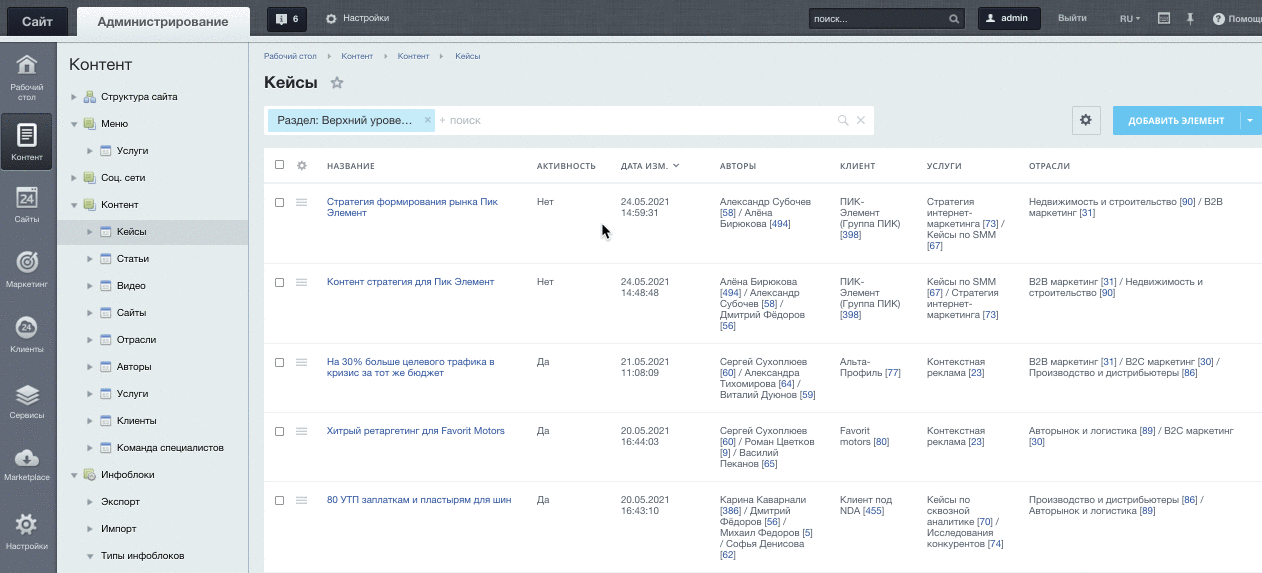1262x573 pixels.
Task: Open row menu for Стратегия формирования рынка
Action: click(x=302, y=202)
